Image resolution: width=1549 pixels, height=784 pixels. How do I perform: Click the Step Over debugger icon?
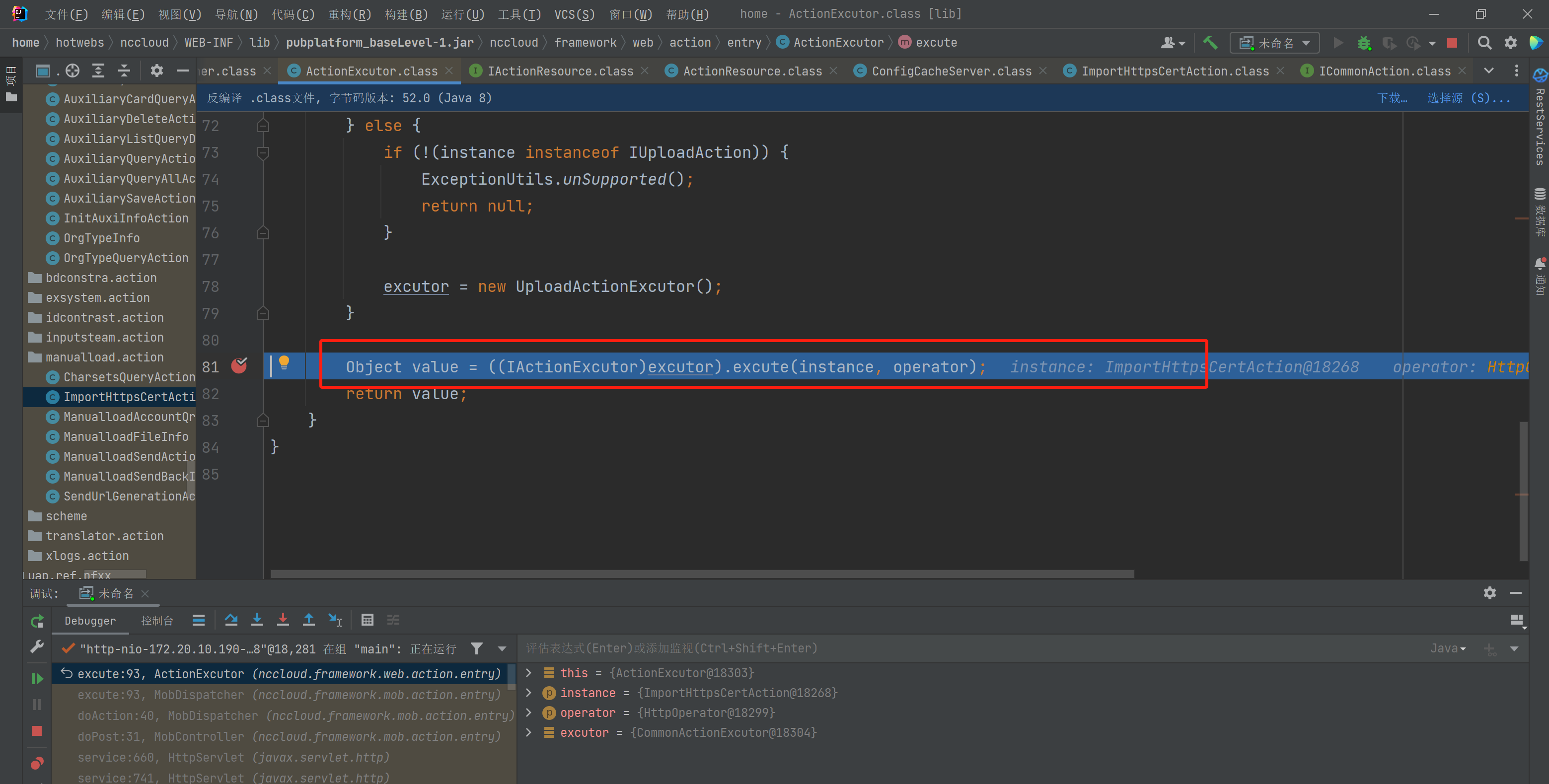pos(231,620)
